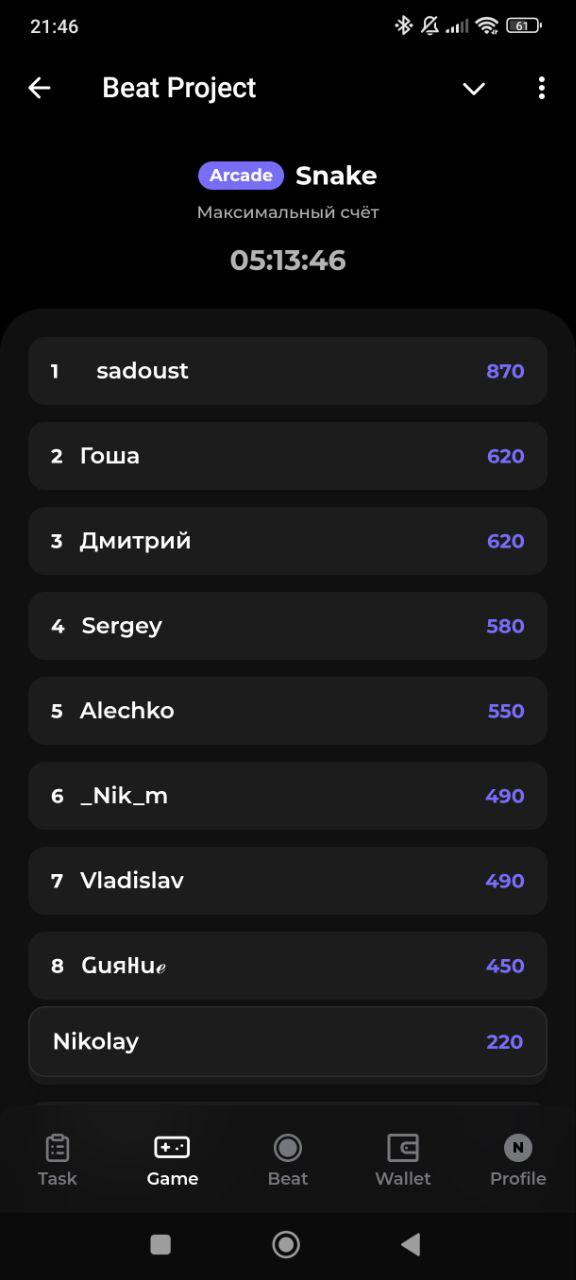Tap the Arcade category badge

point(241,175)
